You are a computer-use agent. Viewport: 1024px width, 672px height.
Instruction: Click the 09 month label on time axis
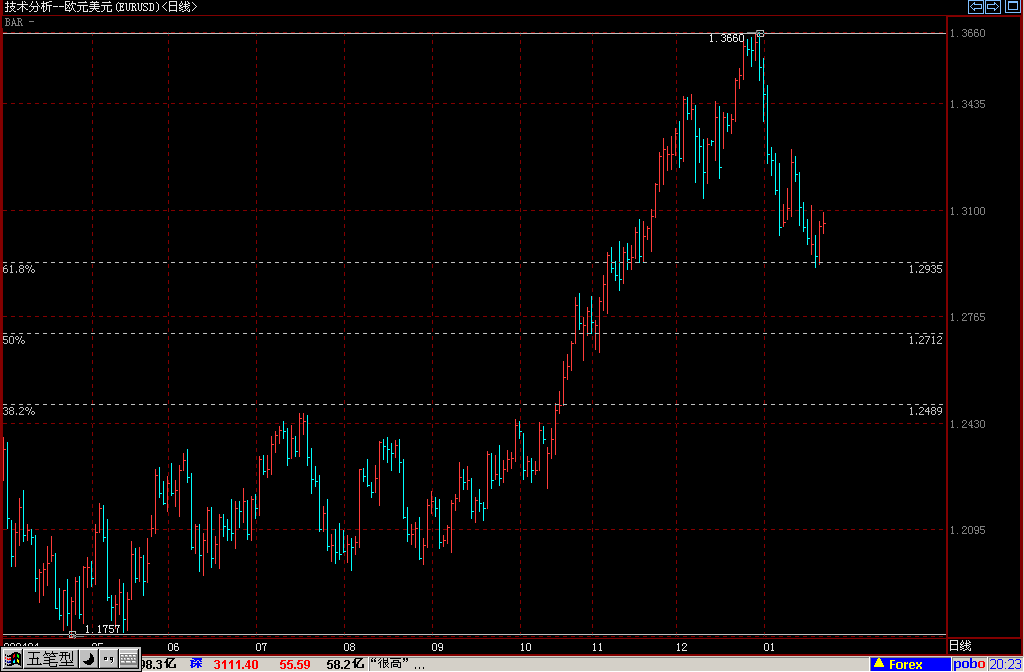click(x=438, y=647)
